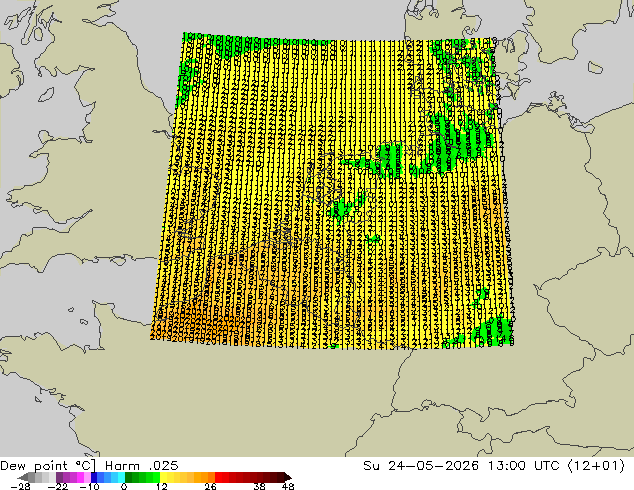Select the dark maroon swatch above 38
This screenshot has height=490, width=634.
(x=260, y=477)
